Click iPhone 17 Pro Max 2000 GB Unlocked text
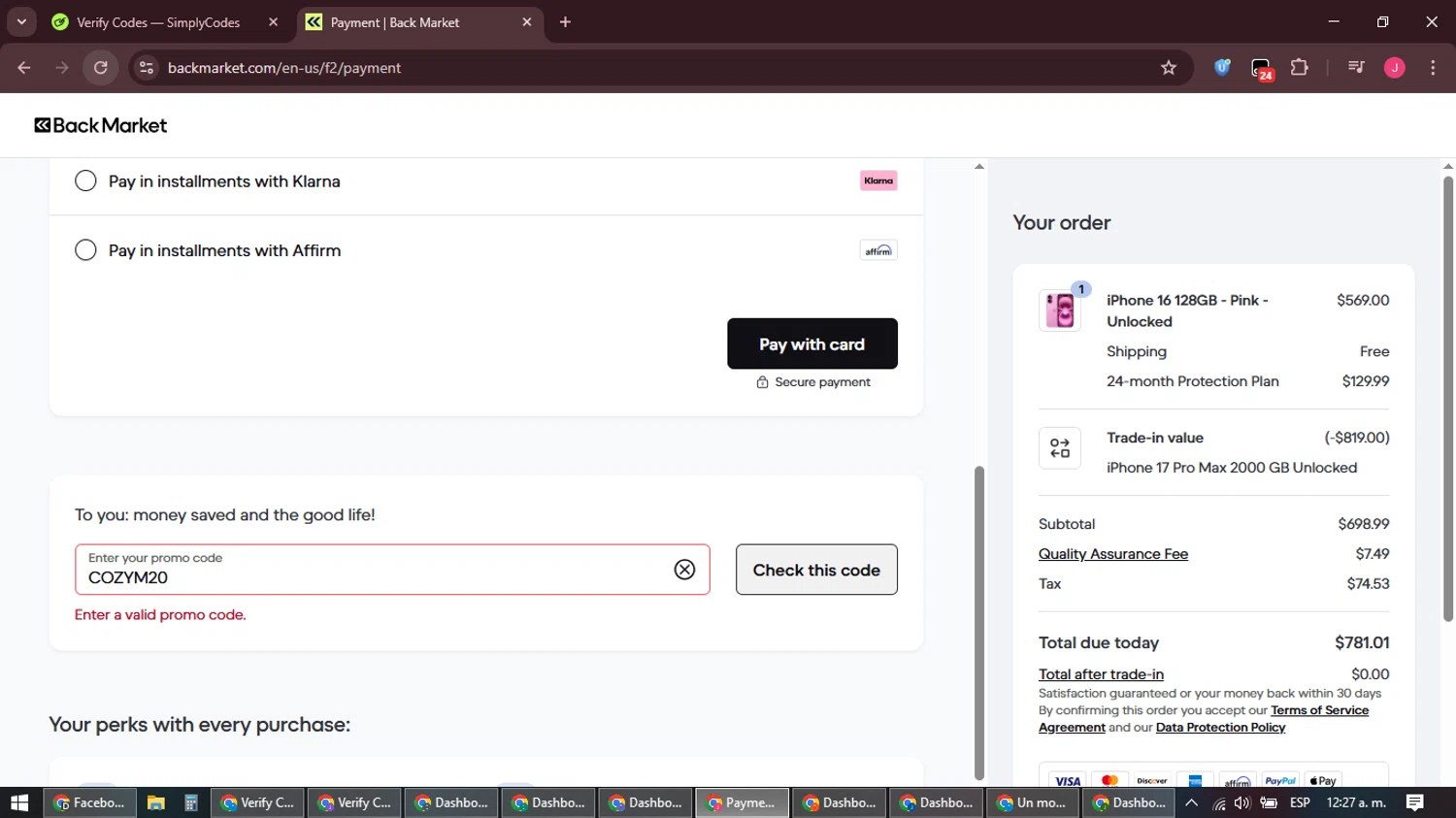This screenshot has width=1456, height=818. [x=1232, y=468]
